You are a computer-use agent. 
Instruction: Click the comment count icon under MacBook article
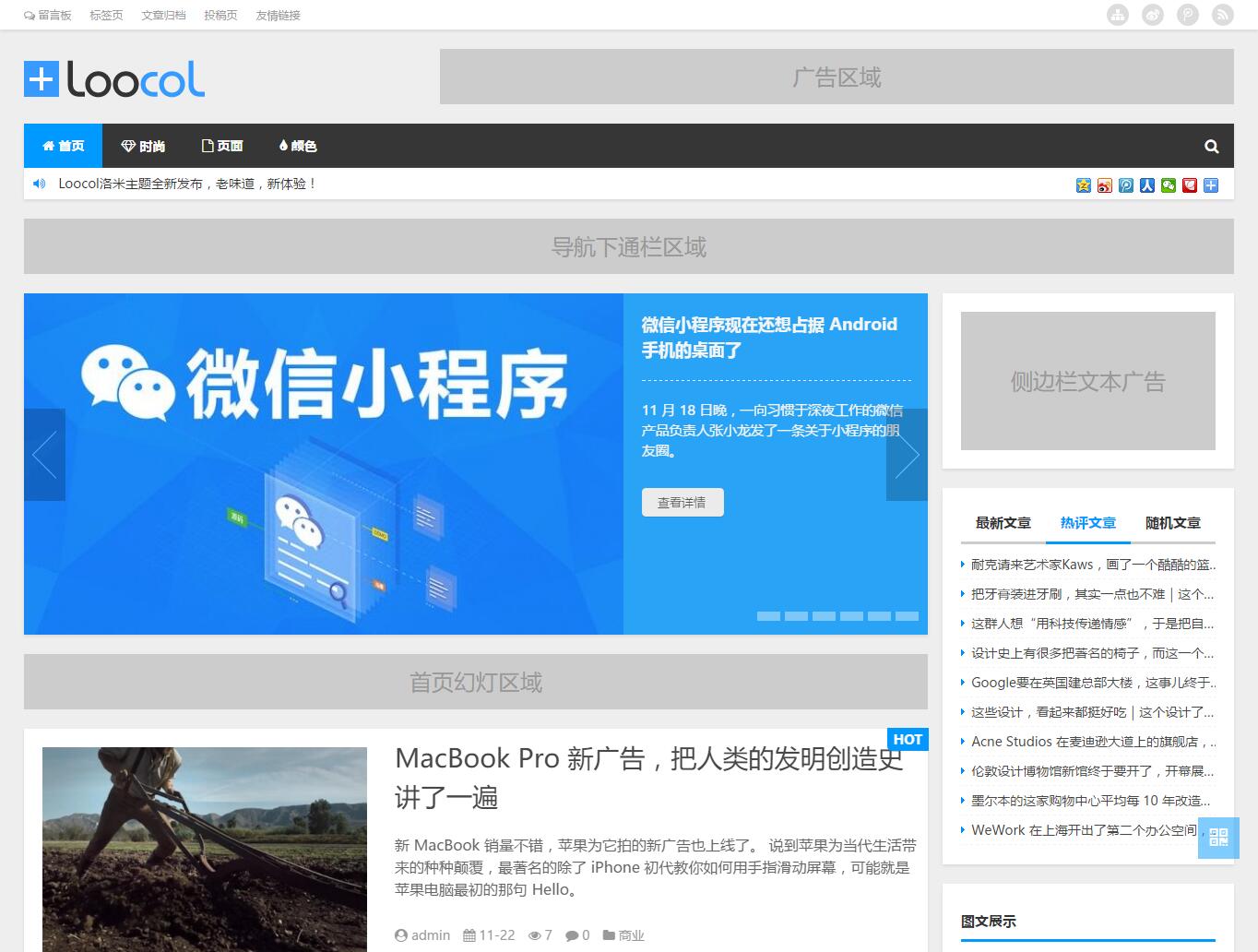click(x=571, y=935)
